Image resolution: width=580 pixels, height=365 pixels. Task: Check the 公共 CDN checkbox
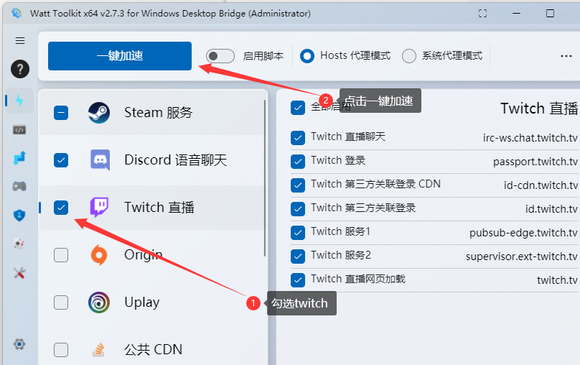(61, 349)
